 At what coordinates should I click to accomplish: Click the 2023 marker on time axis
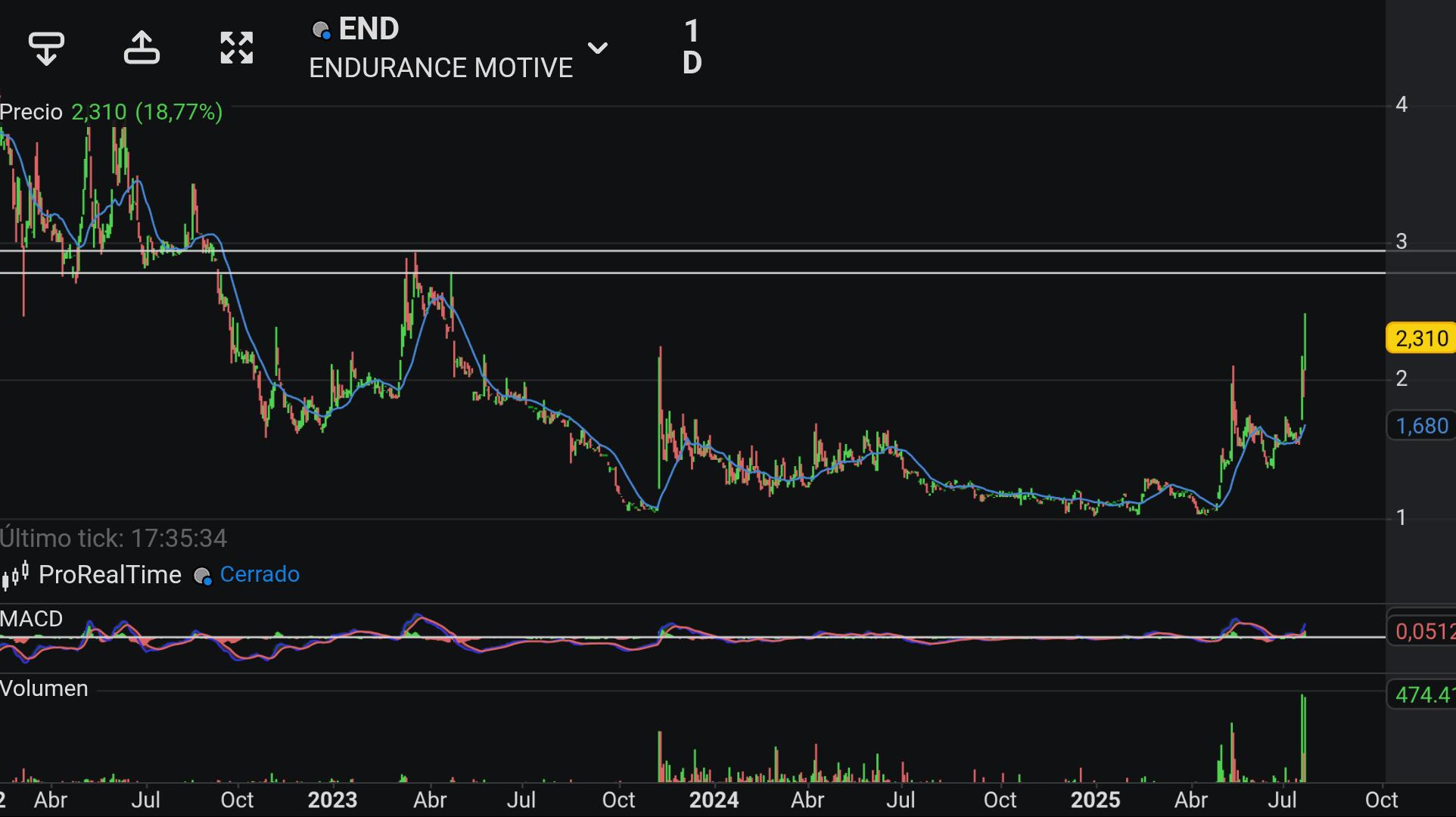point(332,800)
